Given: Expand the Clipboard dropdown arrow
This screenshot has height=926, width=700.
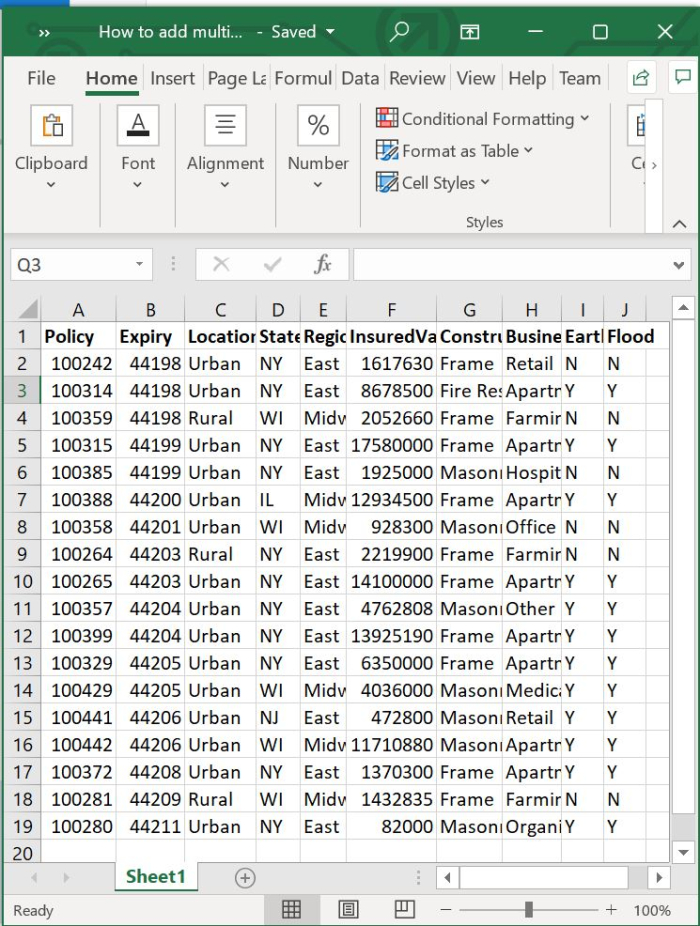Looking at the screenshot, I should pos(51,185).
